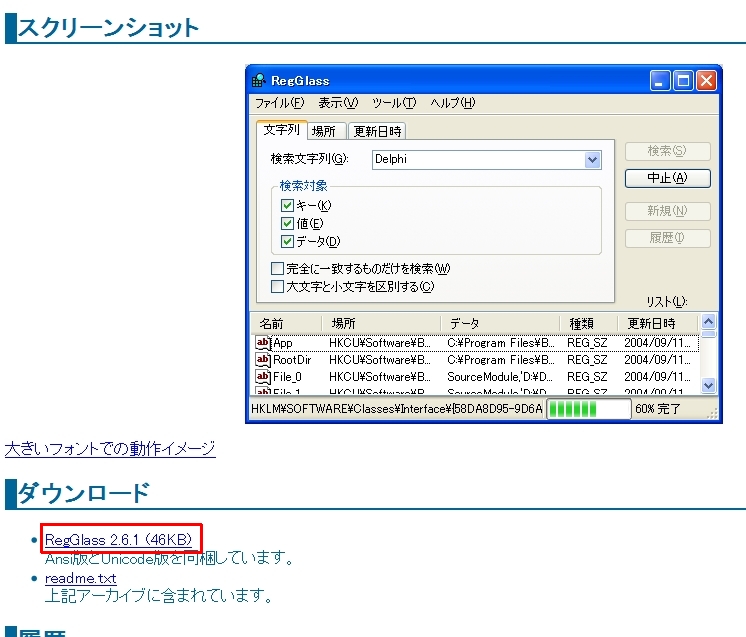The image size is (746, 637).
Task: Enable 大文字と小文字を区別する option
Action: (277, 286)
